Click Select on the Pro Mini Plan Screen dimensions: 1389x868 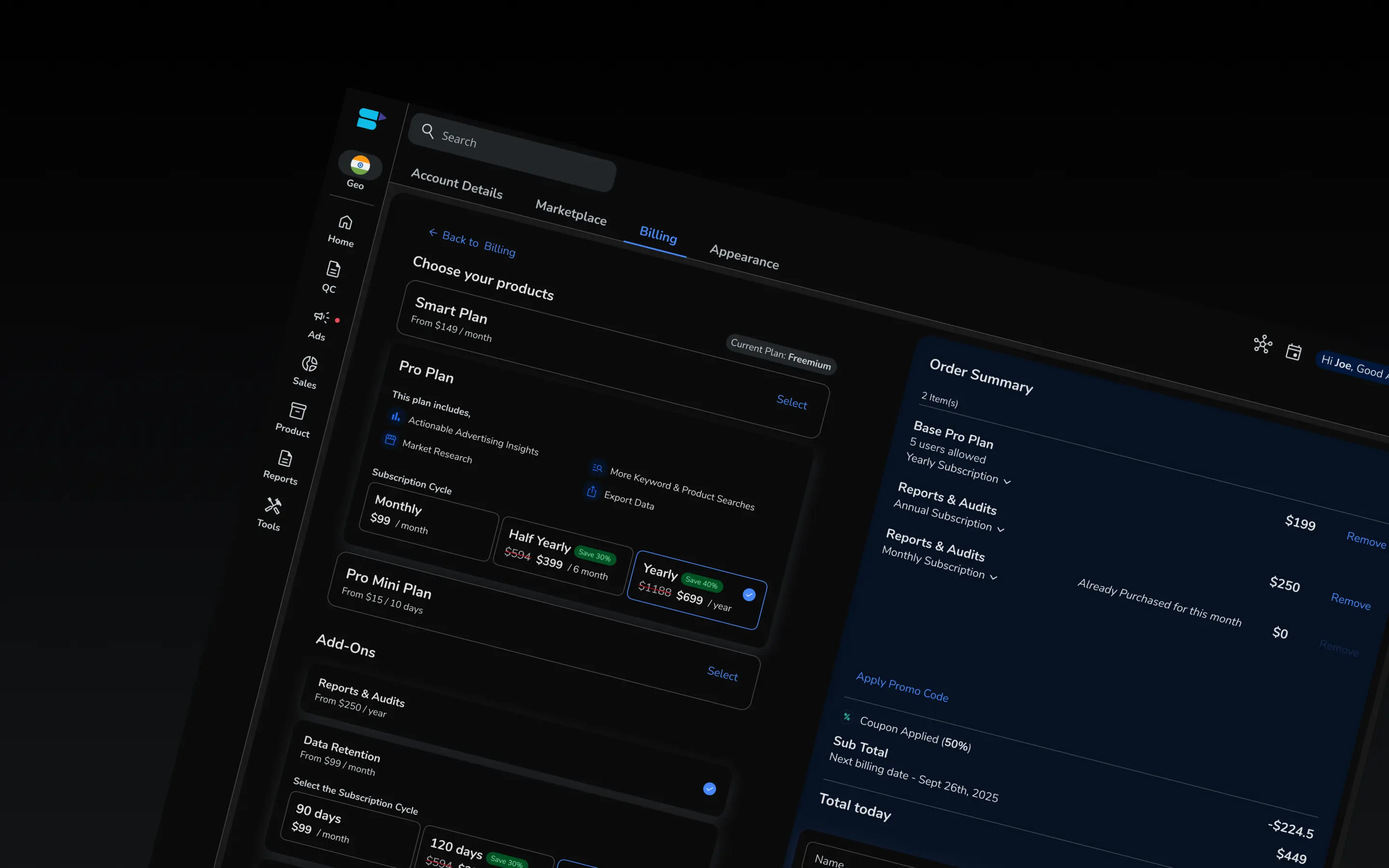[722, 673]
